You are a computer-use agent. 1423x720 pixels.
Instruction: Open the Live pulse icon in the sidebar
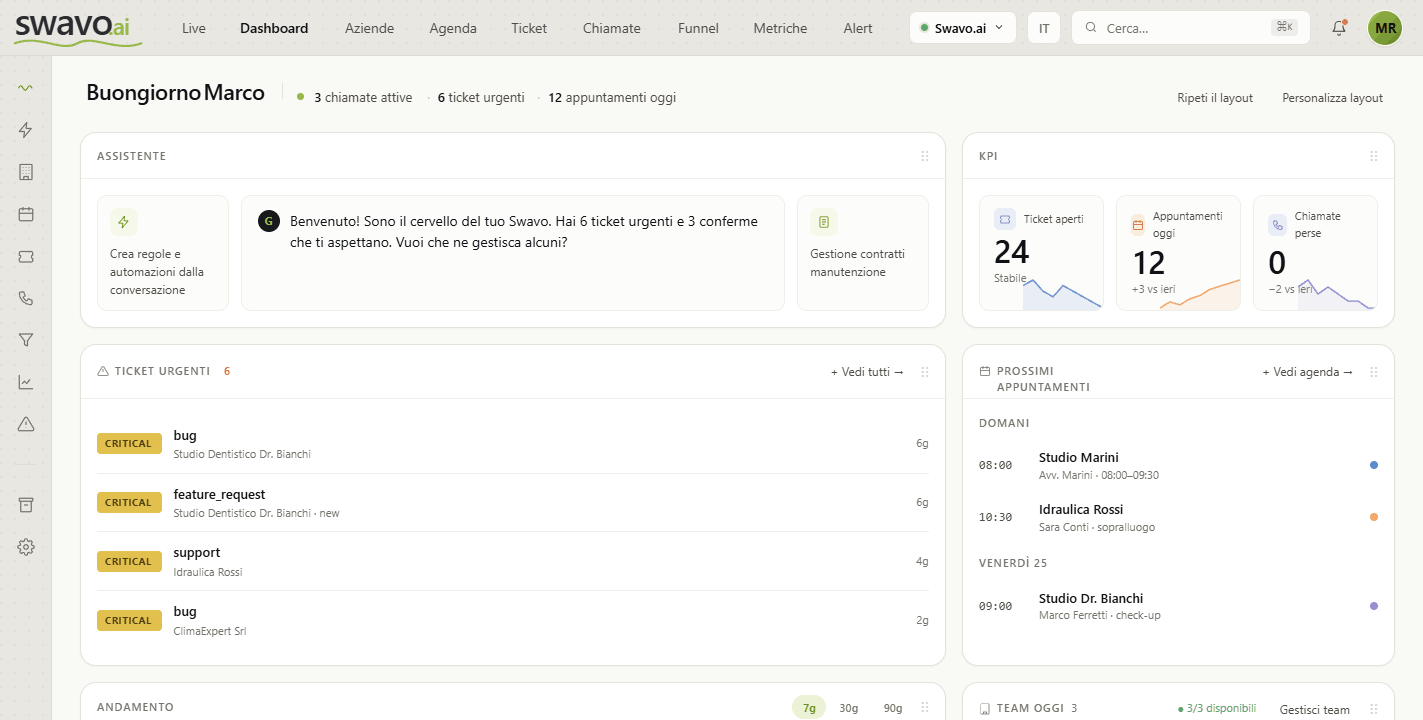coord(26,88)
